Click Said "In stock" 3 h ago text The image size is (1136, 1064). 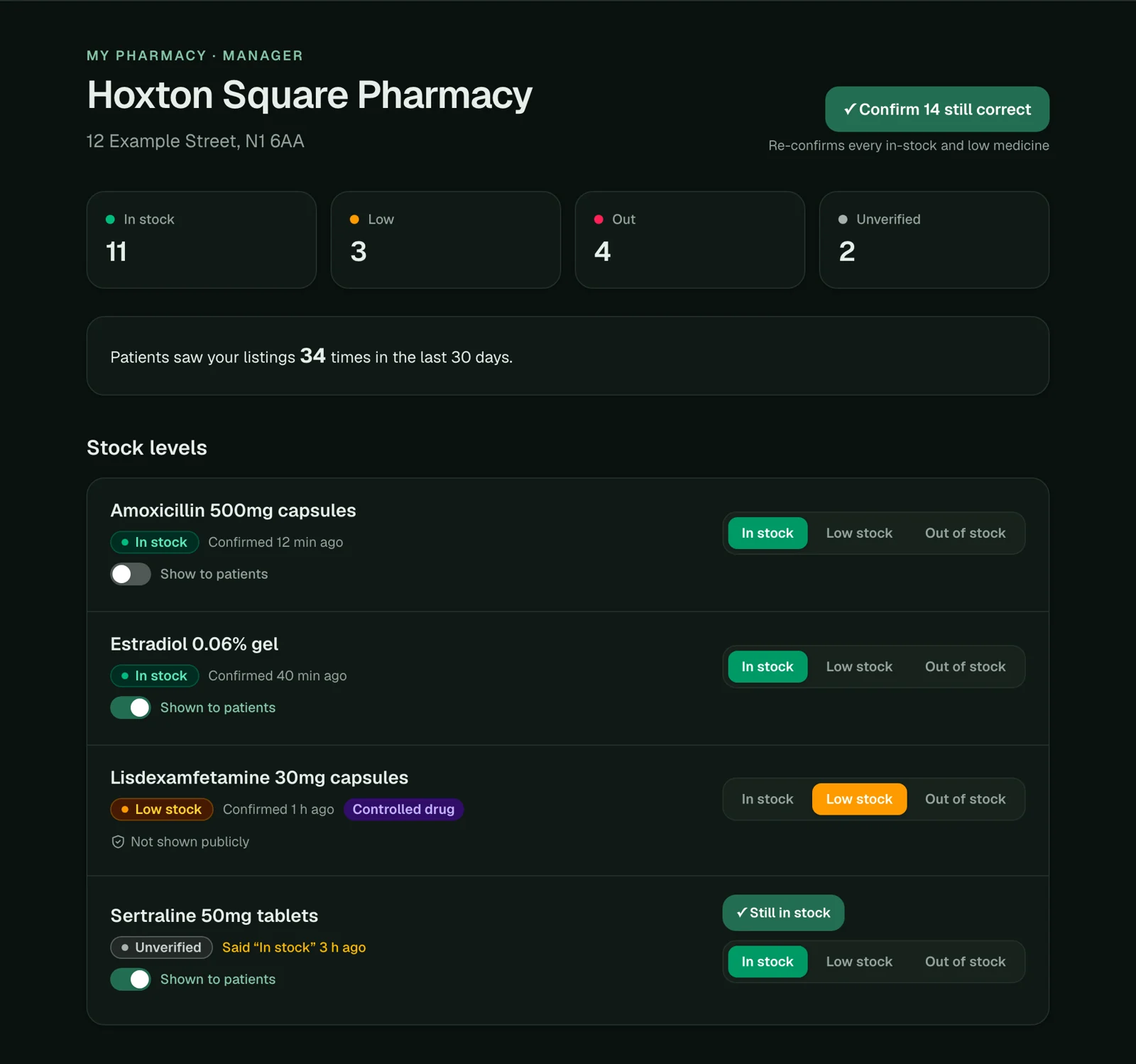(294, 948)
